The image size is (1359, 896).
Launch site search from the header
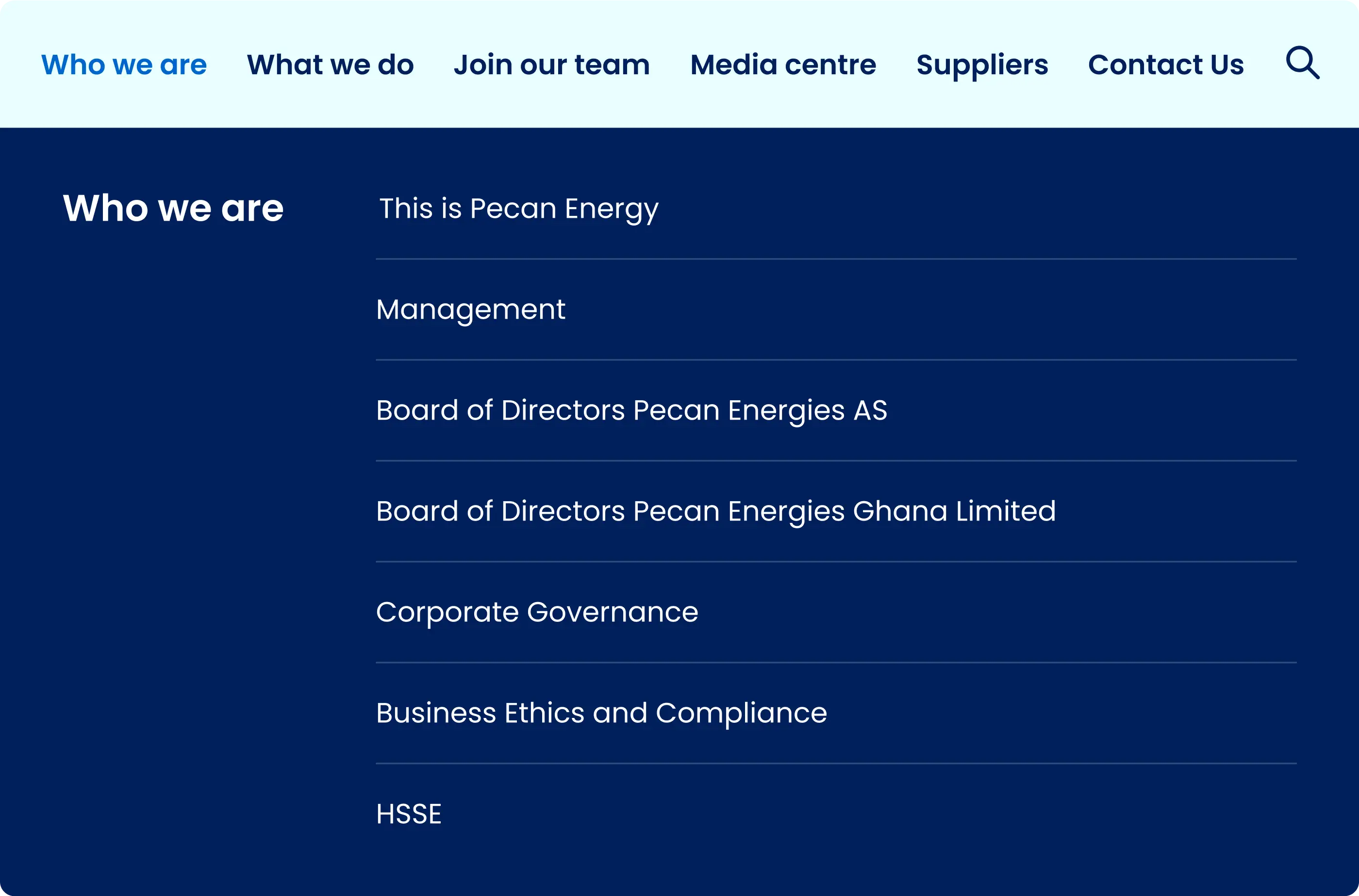[1302, 63]
